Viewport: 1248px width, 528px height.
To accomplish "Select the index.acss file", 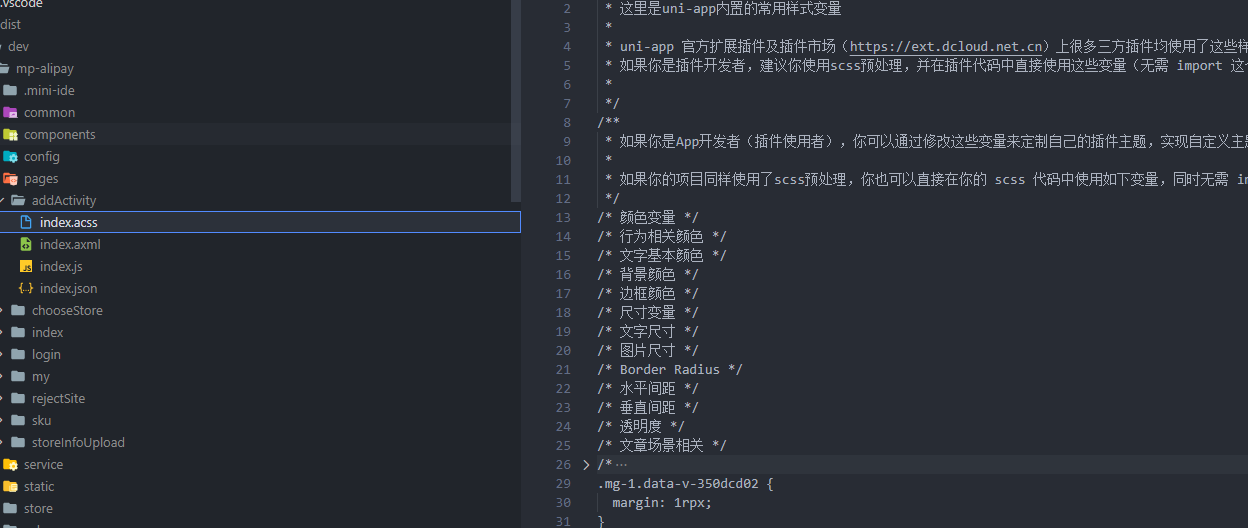I will coord(68,222).
